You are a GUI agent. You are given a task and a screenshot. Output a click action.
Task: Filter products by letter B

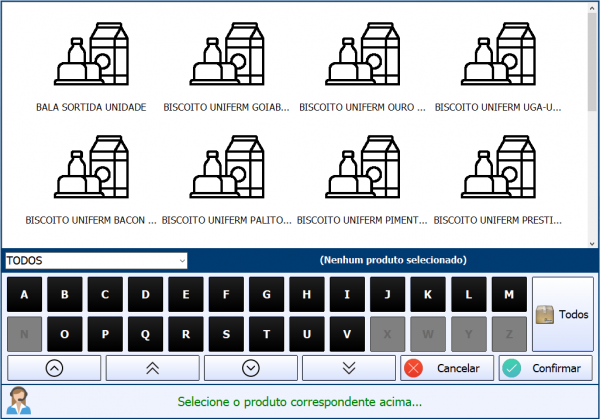[65, 295]
